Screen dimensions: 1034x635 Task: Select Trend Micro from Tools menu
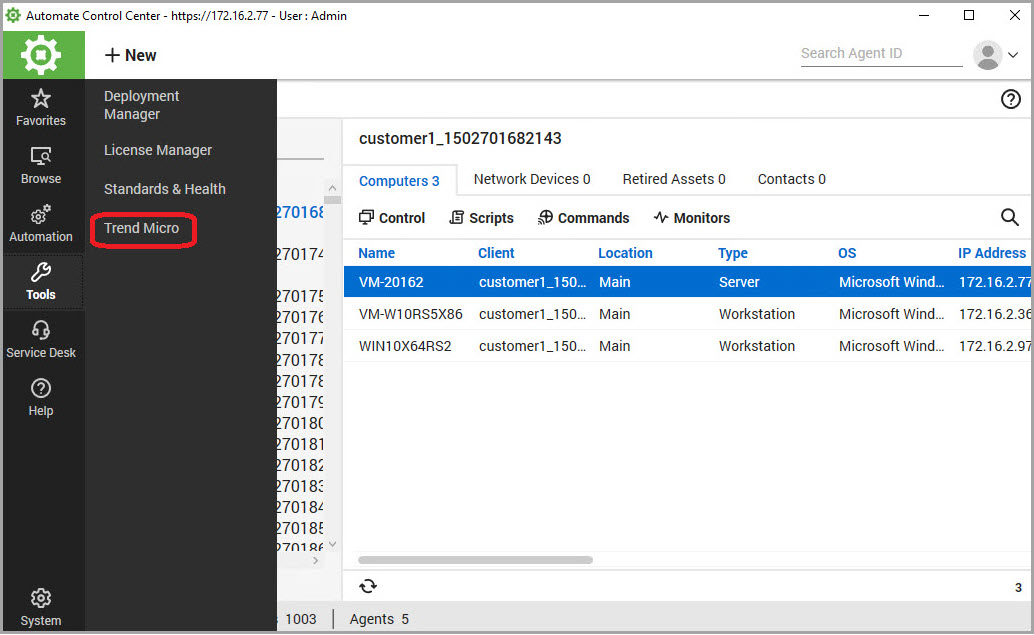pyautogui.click(x=141, y=228)
